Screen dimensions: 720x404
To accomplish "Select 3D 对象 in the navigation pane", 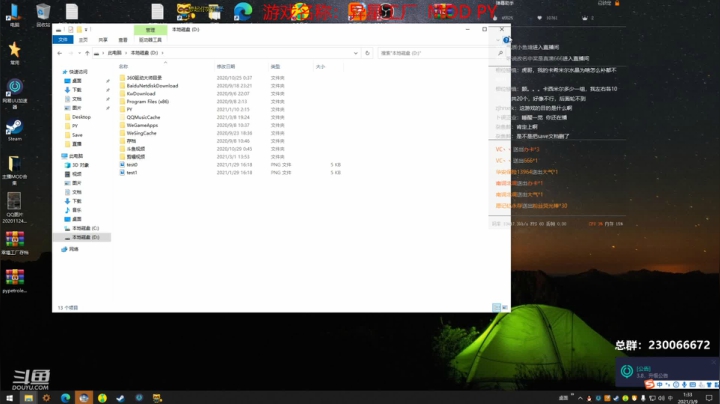I will (80, 165).
